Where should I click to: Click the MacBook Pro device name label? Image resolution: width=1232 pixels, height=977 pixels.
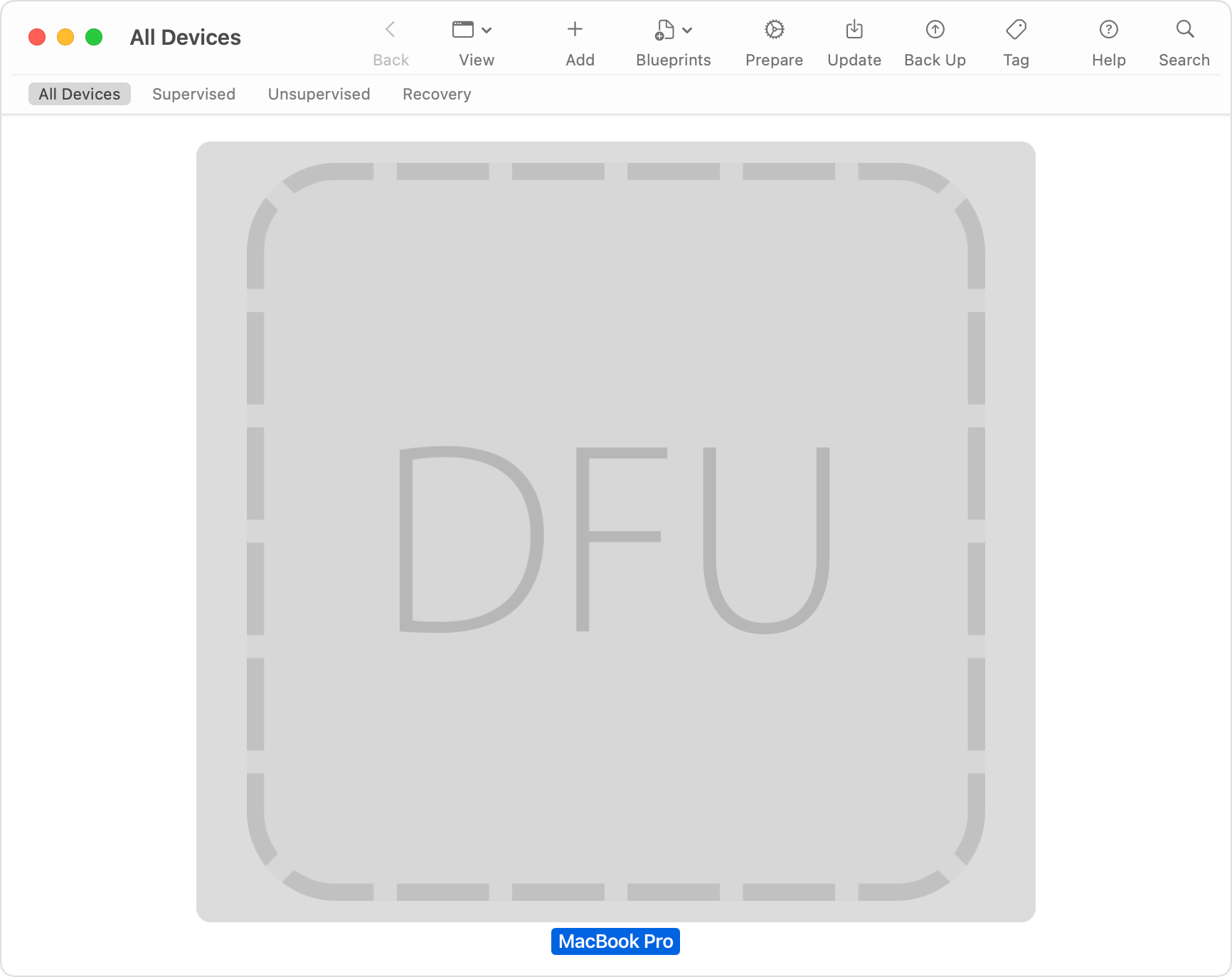616,941
